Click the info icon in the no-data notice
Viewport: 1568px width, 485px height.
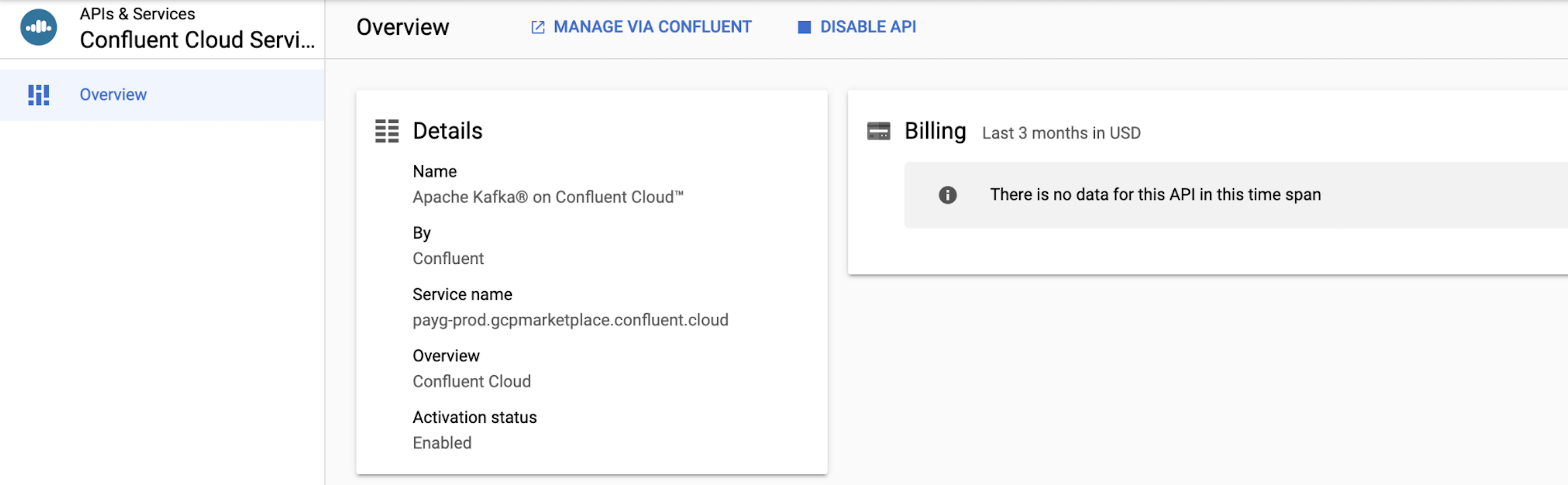click(x=947, y=195)
